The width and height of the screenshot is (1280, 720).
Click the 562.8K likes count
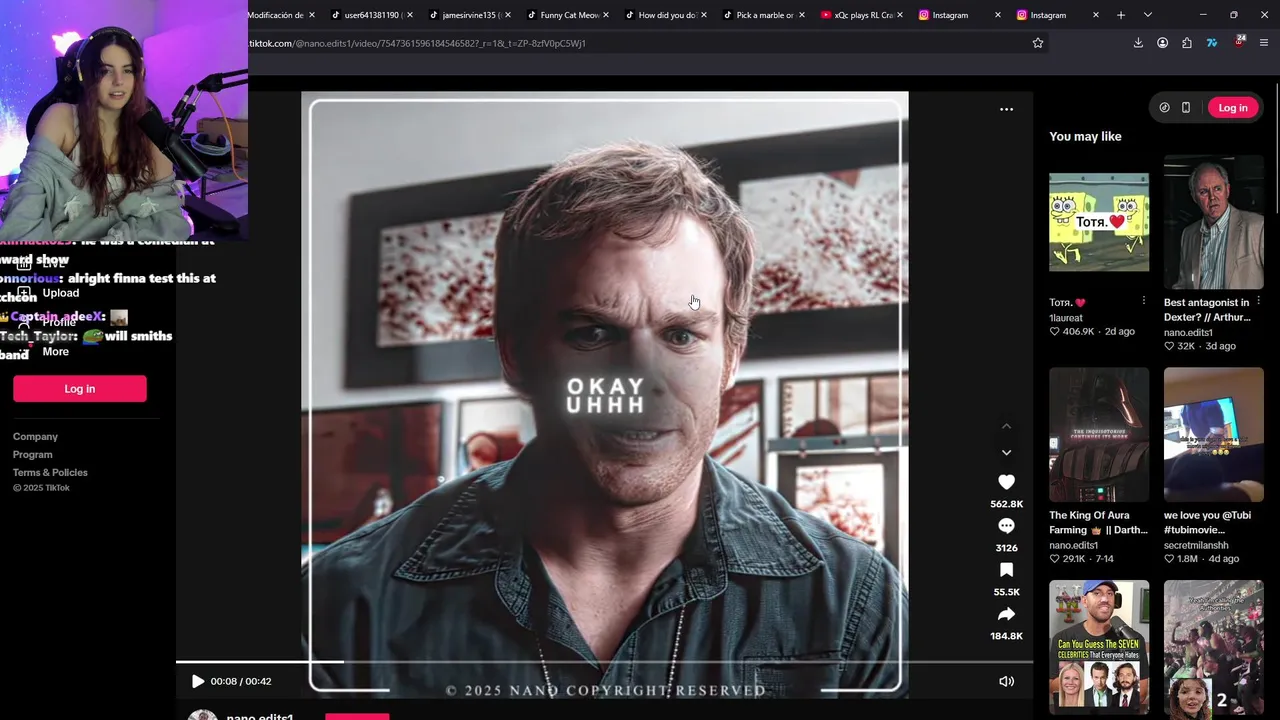tap(1006, 504)
